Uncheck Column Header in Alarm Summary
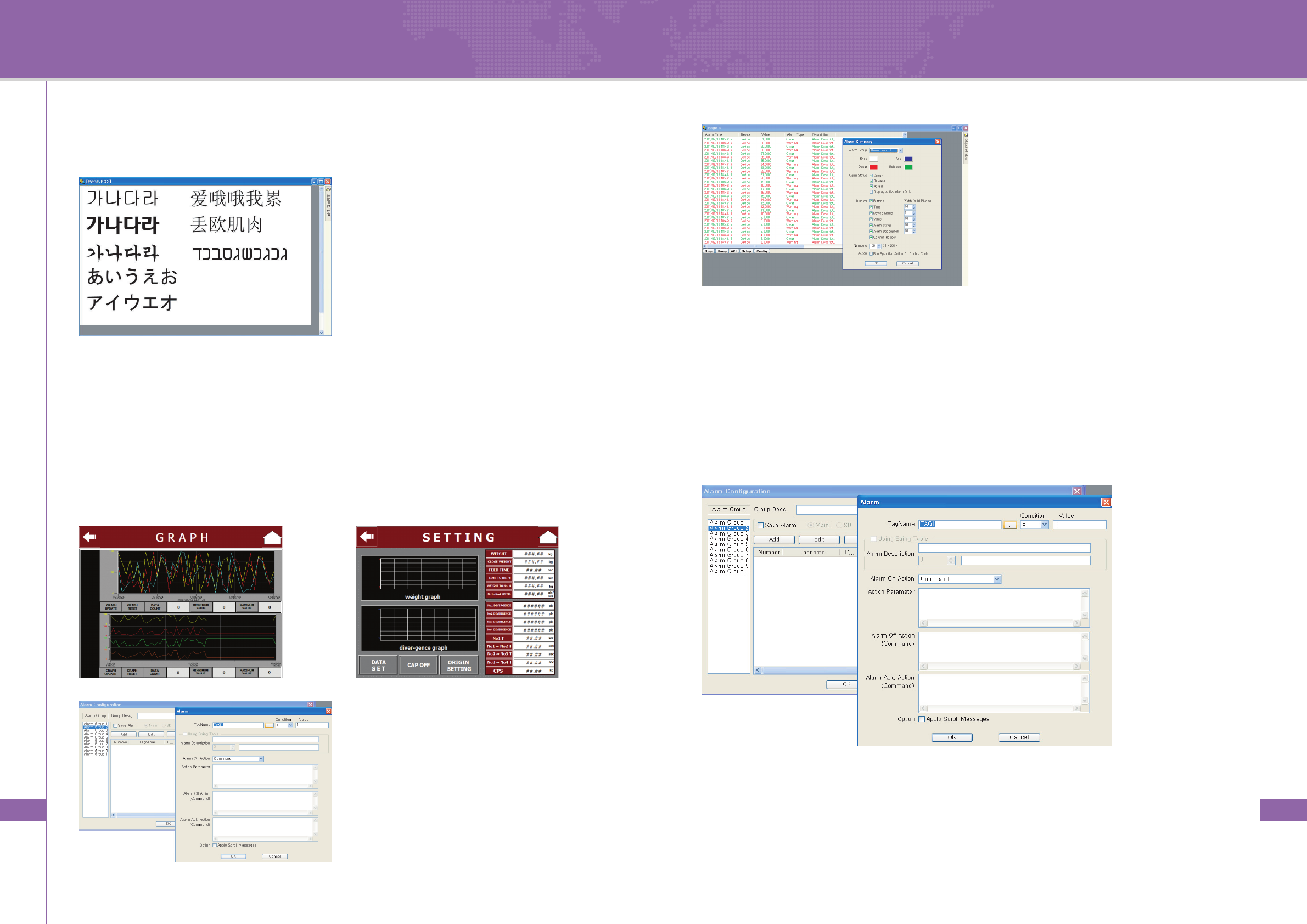The height and width of the screenshot is (924, 1307). click(871, 237)
